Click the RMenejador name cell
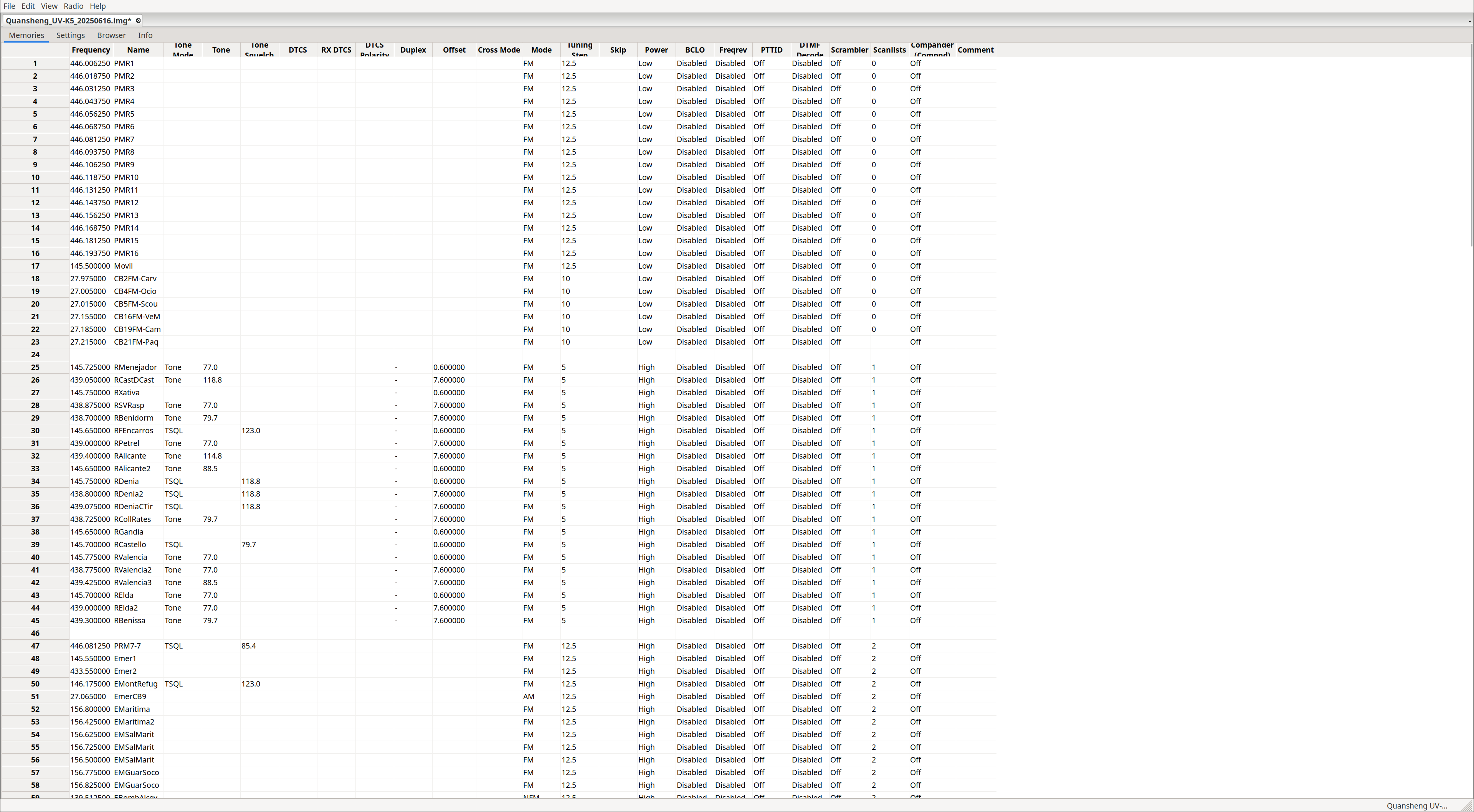The image size is (1474, 812). (x=135, y=367)
